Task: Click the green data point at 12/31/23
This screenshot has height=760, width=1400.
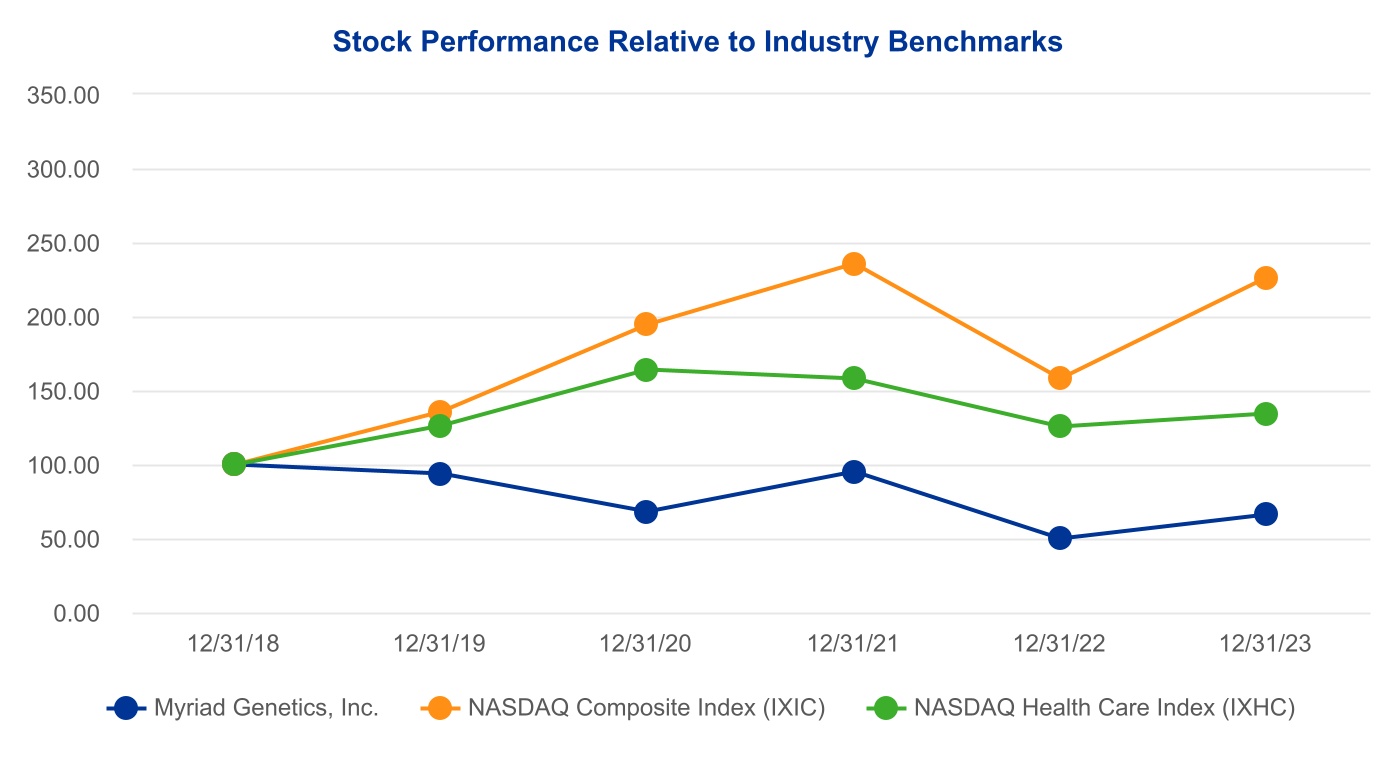Action: pyautogui.click(x=1266, y=414)
